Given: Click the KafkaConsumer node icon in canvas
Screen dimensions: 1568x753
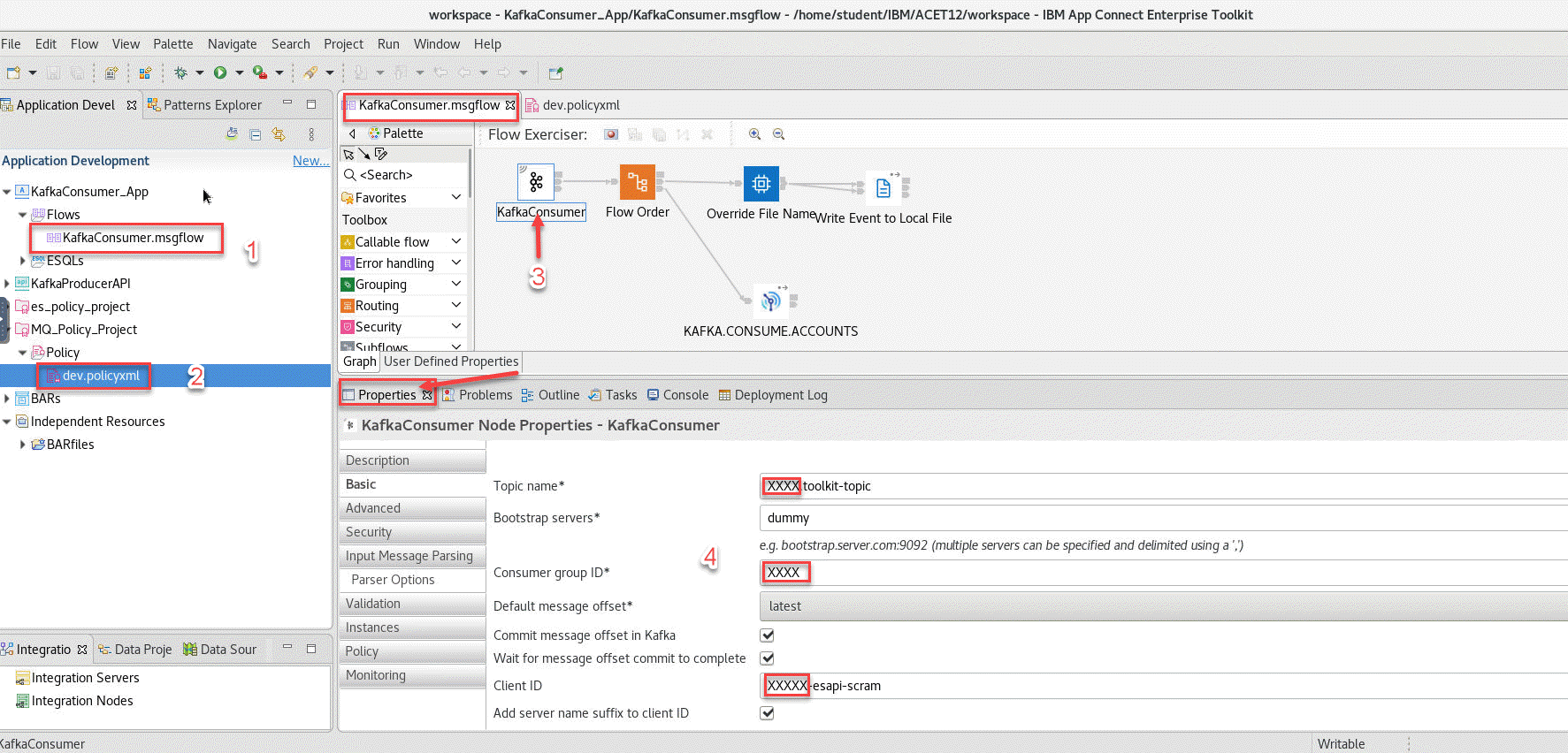Looking at the screenshot, I should tap(535, 182).
